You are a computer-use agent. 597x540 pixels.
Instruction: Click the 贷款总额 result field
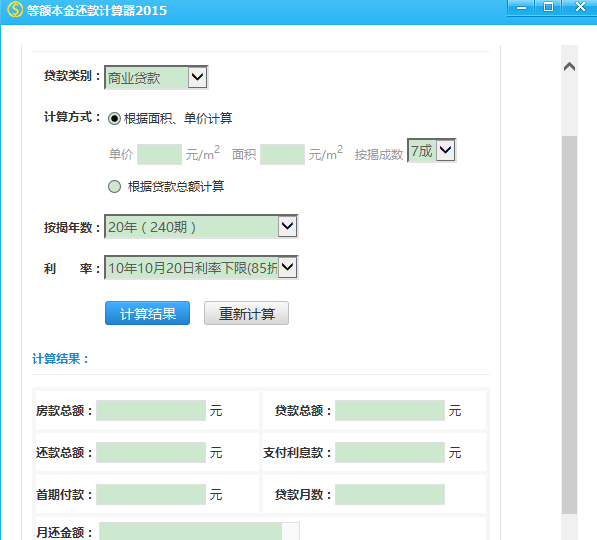390,411
